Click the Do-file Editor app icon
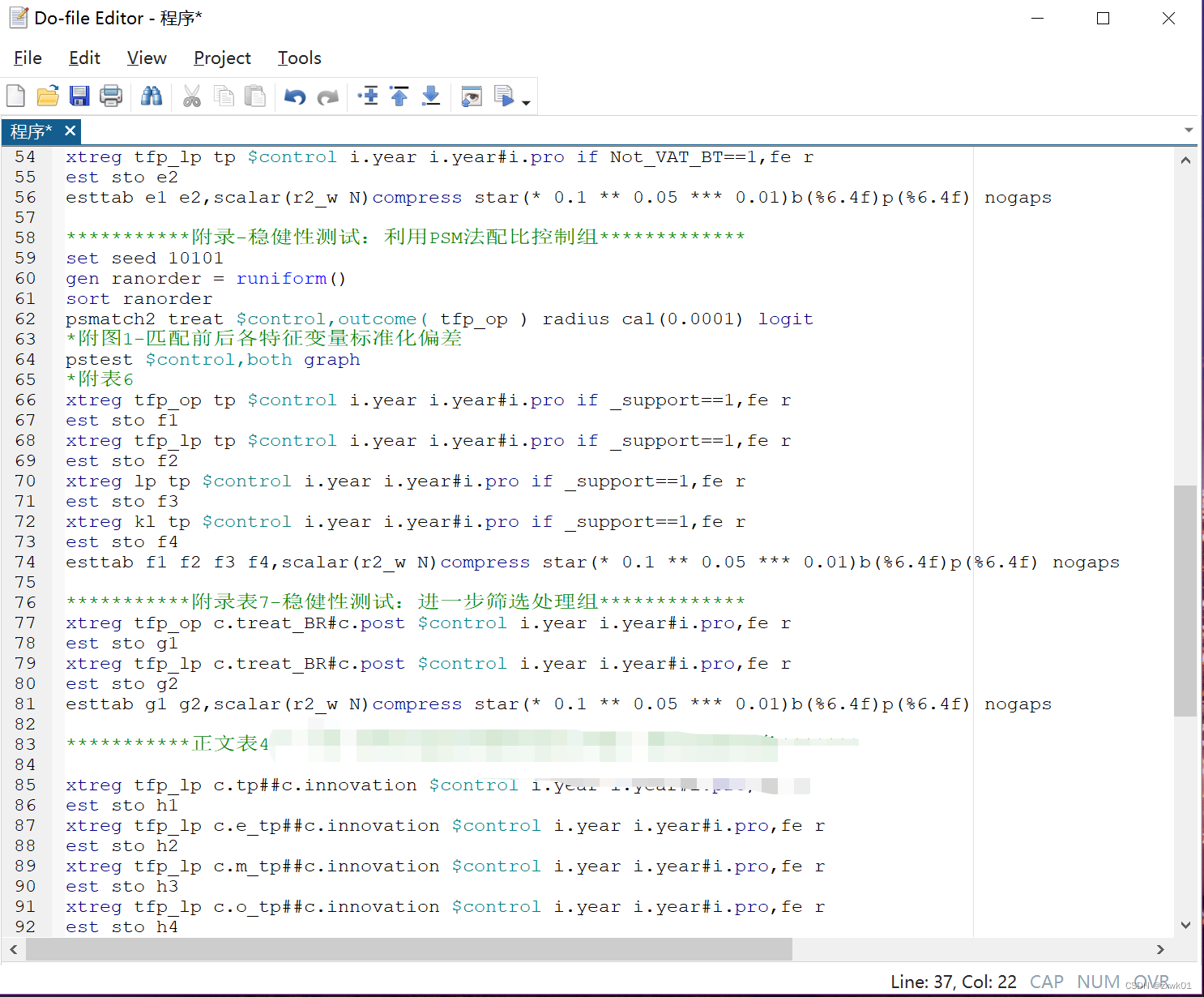This screenshot has height=997, width=1204. tap(18, 17)
